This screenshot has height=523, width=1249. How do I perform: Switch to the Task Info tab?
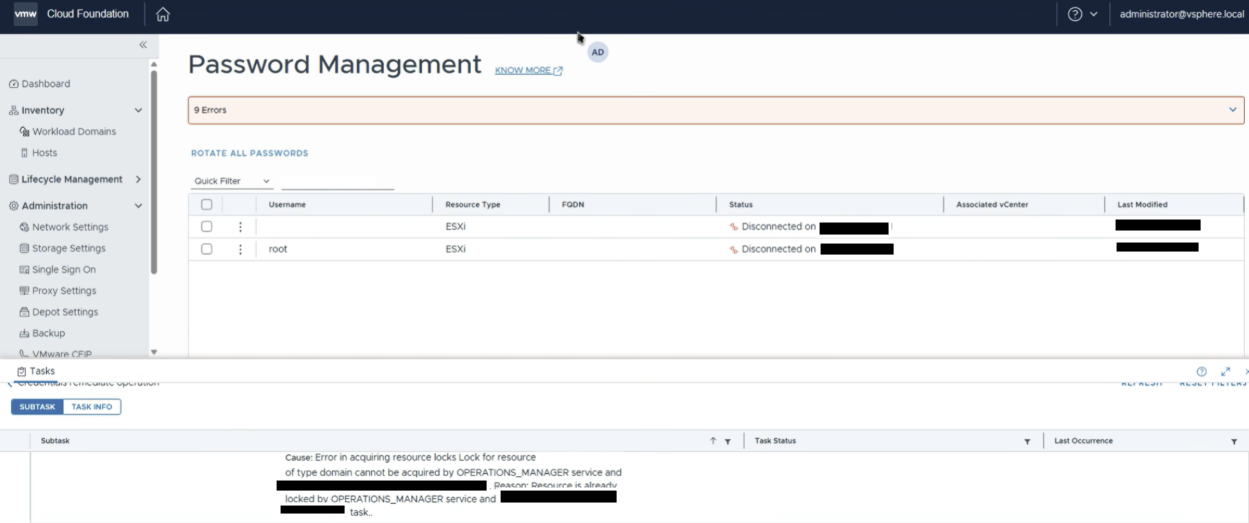point(92,407)
